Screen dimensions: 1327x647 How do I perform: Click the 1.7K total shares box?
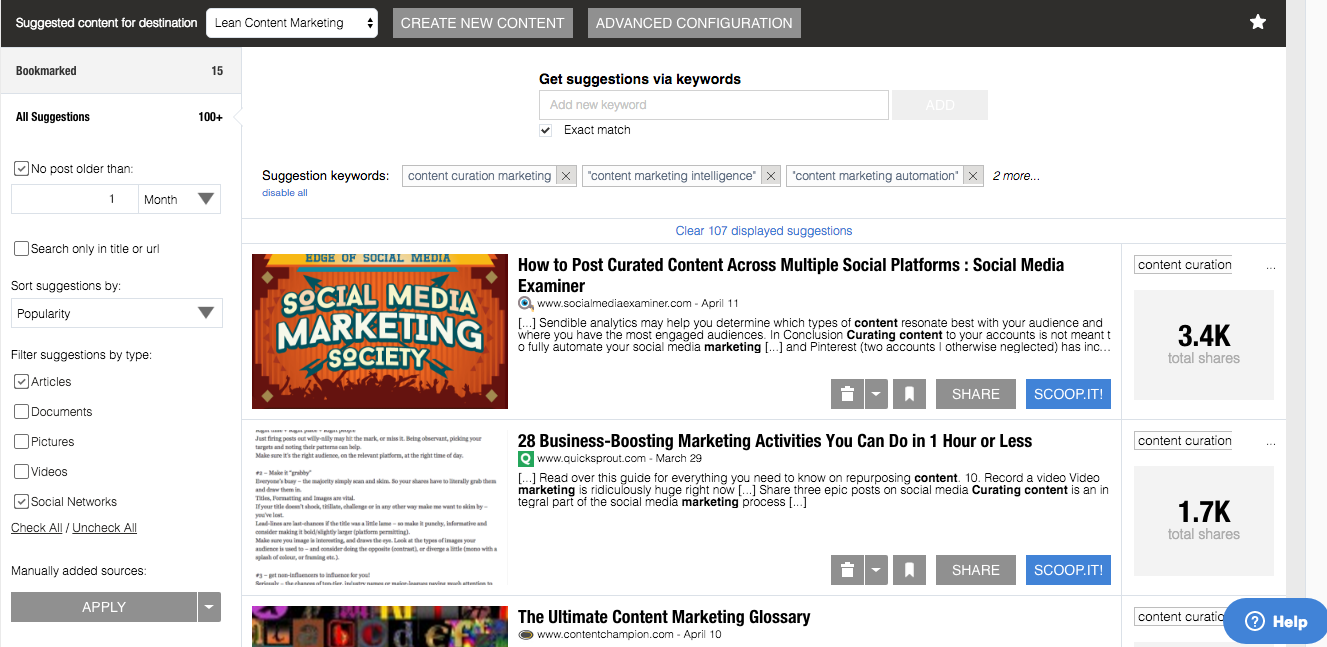(1204, 520)
